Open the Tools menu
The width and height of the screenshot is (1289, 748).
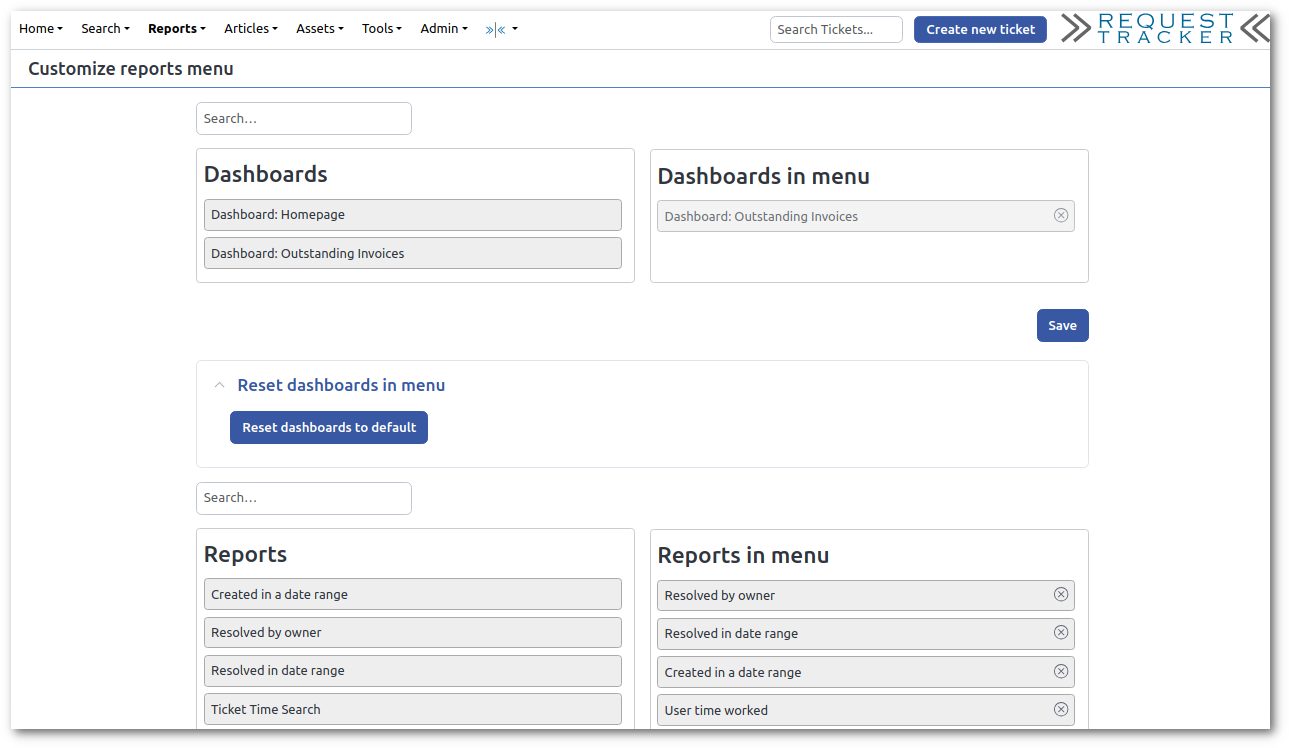coord(381,29)
